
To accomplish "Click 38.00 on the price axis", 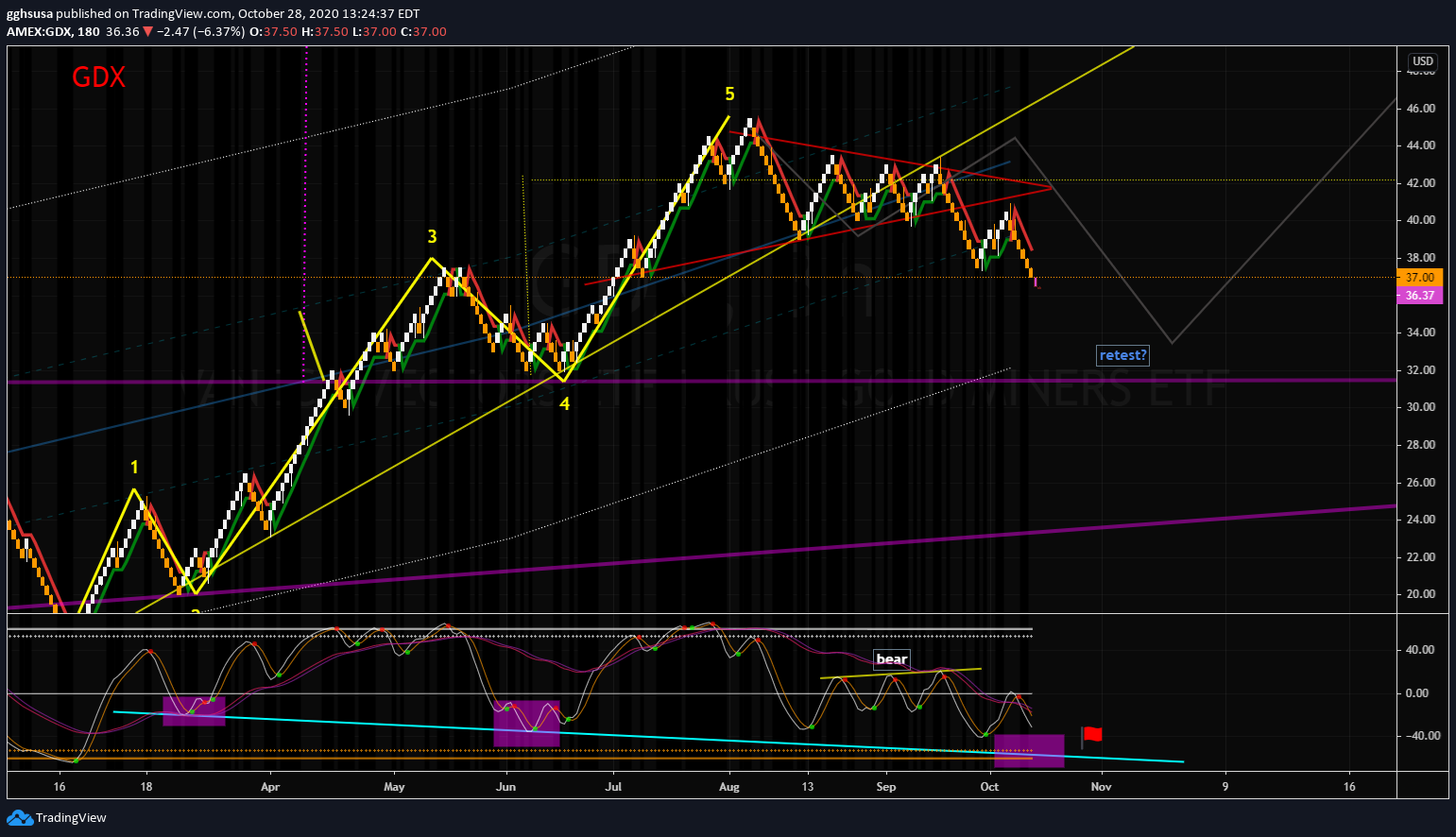I will [x=1420, y=258].
